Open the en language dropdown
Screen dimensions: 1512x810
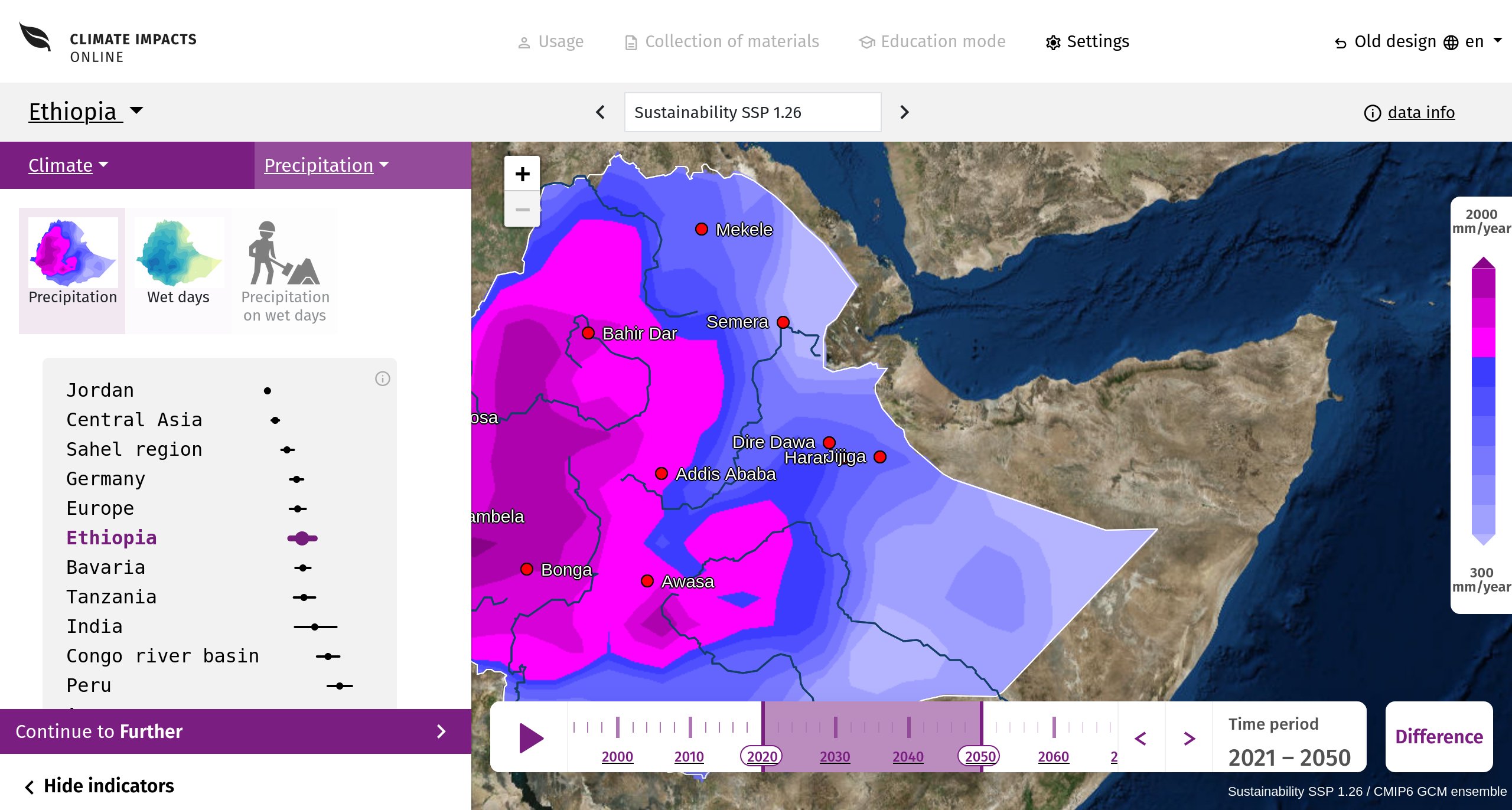[x=1473, y=42]
